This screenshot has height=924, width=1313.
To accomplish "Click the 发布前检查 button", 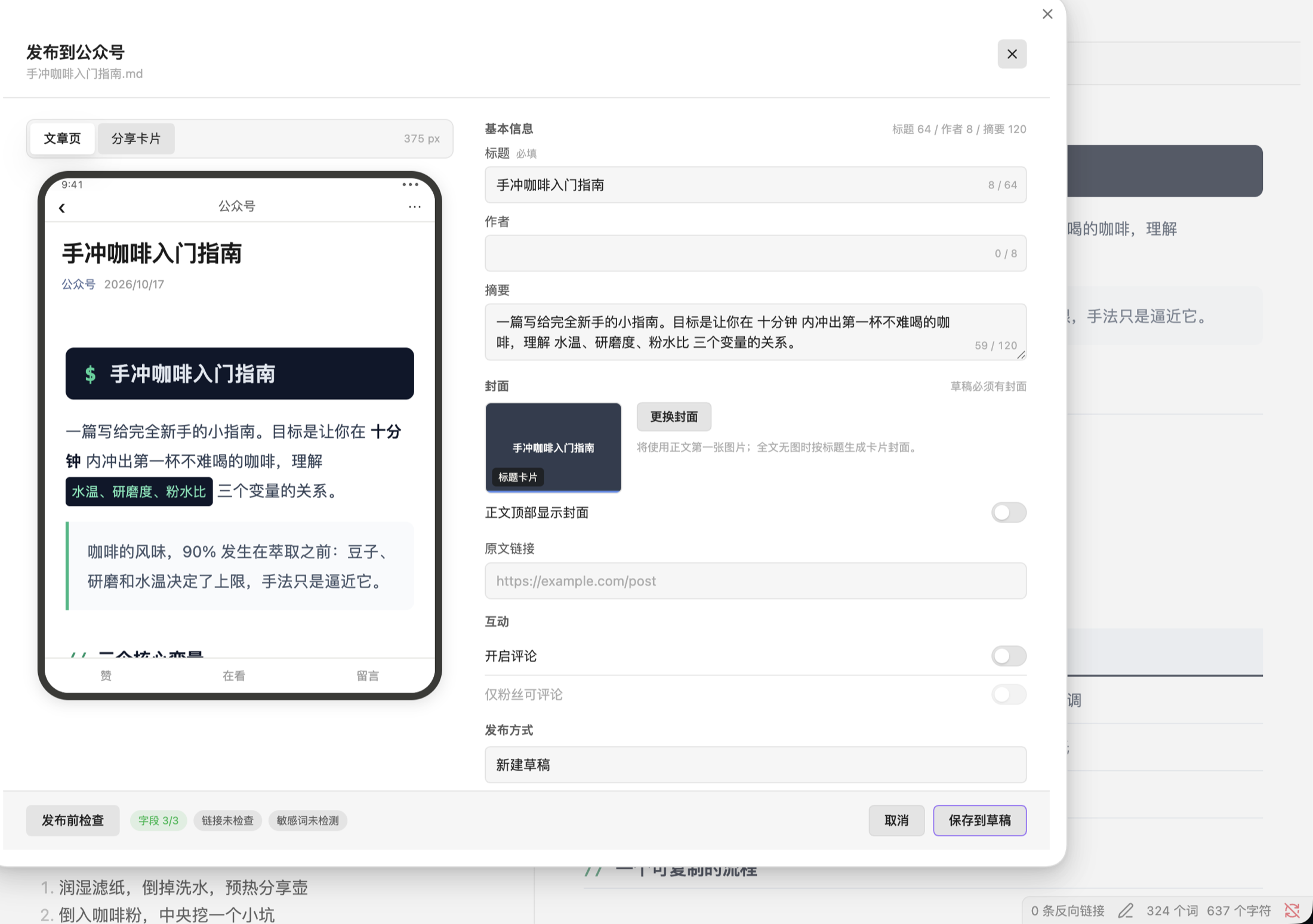I will [73, 820].
